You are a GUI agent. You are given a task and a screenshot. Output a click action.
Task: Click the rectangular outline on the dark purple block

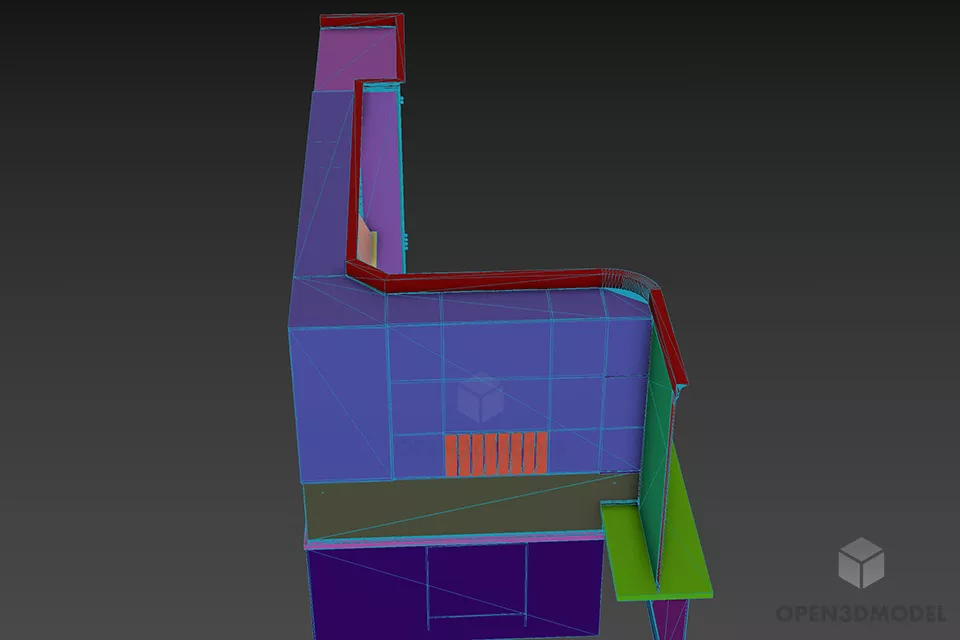coord(477,585)
